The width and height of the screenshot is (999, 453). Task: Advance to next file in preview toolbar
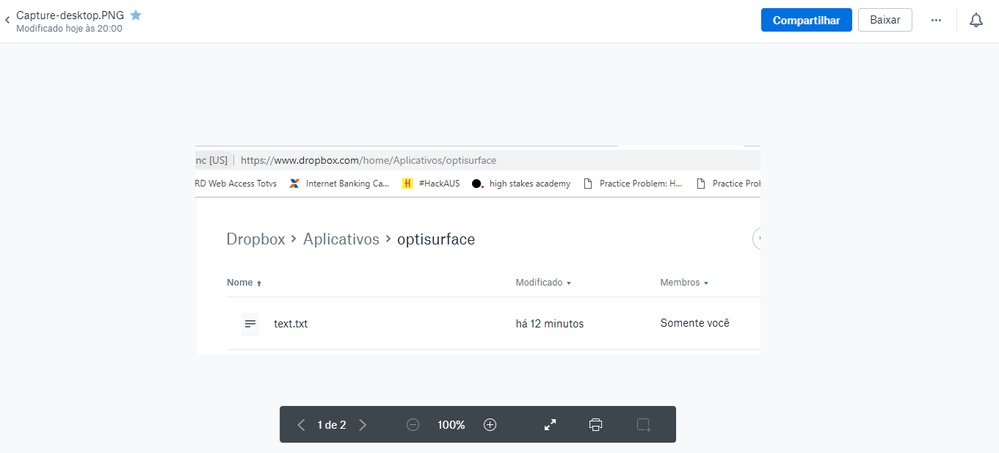[362, 425]
